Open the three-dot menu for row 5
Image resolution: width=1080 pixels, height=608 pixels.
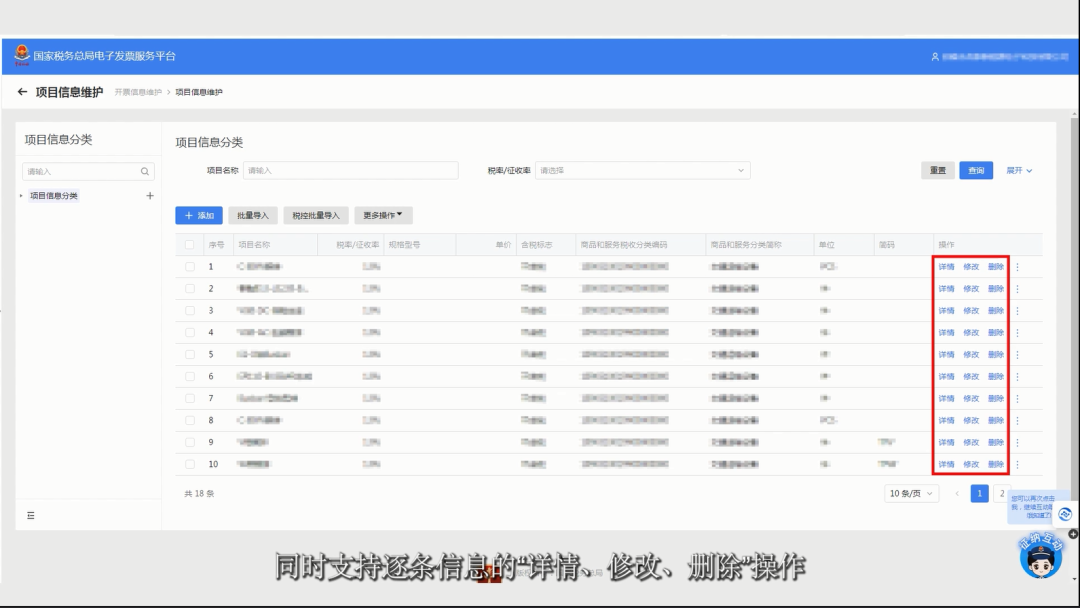click(x=1017, y=355)
